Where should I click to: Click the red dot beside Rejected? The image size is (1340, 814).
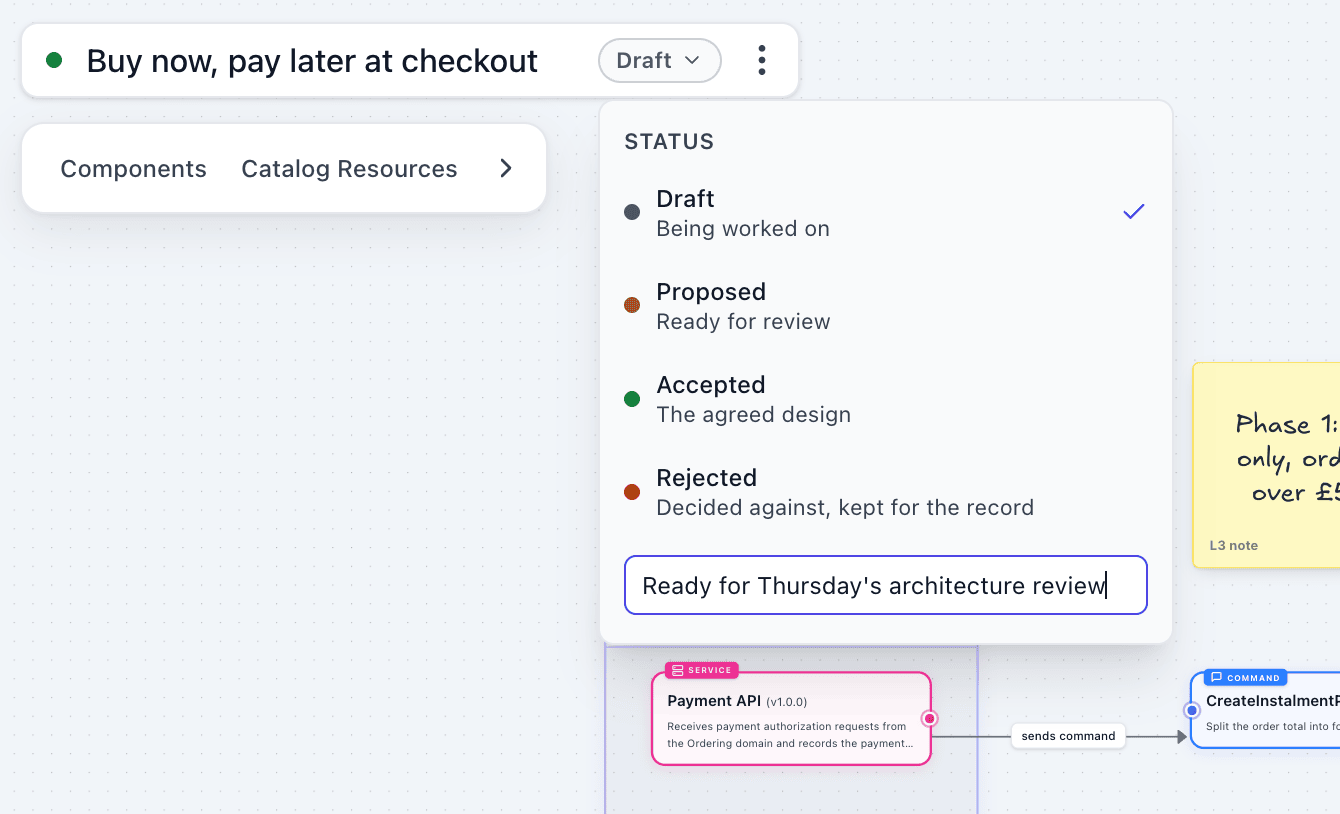coord(632,492)
